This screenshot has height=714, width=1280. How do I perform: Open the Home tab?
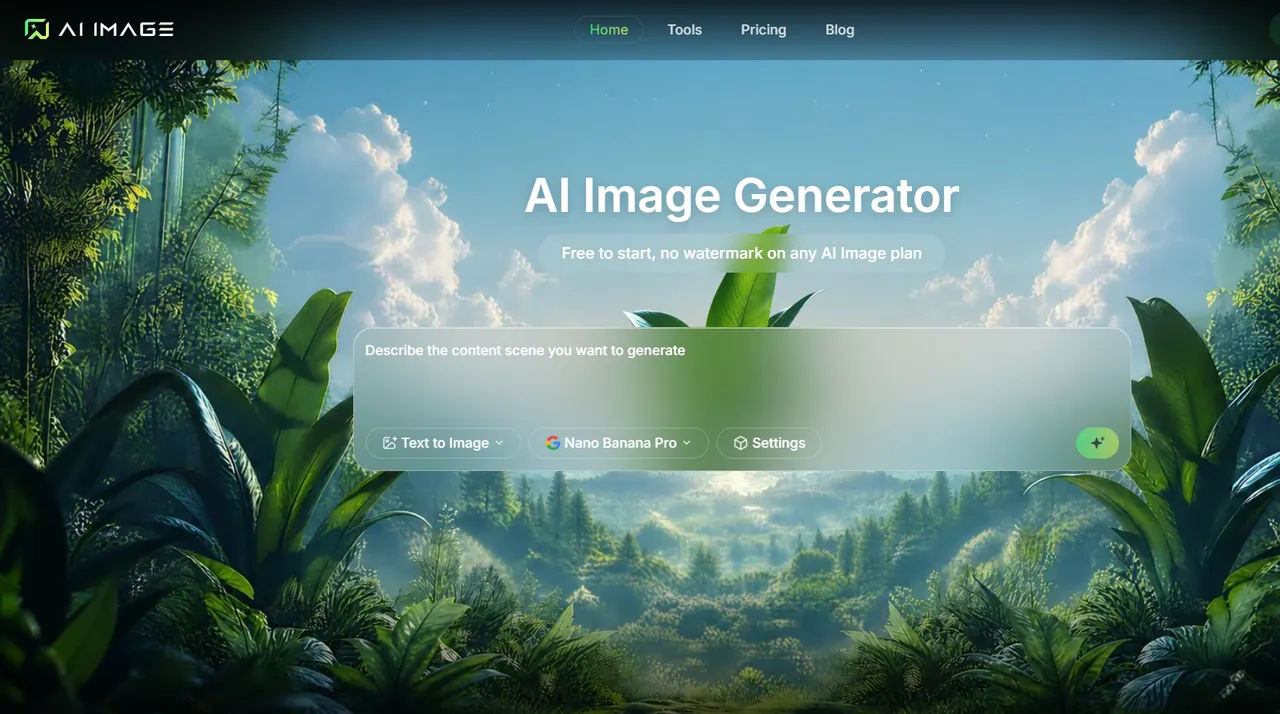pos(609,29)
